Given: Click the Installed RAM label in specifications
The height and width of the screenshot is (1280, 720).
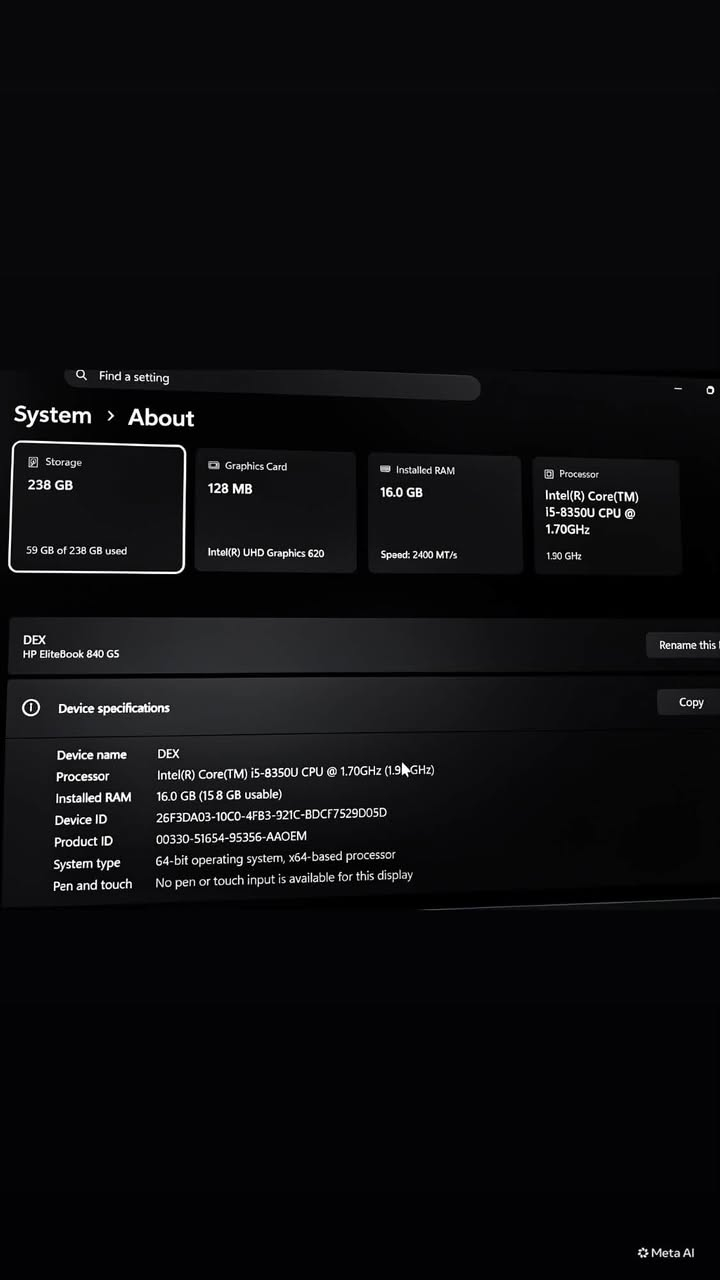Looking at the screenshot, I should coord(93,798).
